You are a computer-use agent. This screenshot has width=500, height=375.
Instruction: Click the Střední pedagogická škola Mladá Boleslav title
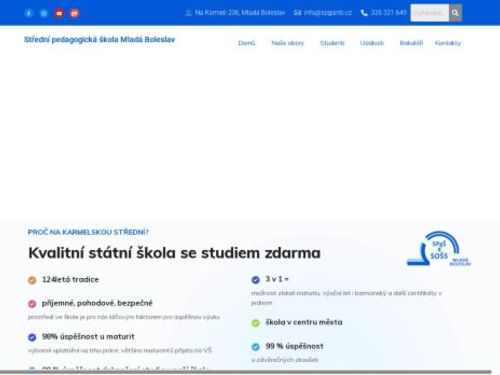[x=99, y=40]
